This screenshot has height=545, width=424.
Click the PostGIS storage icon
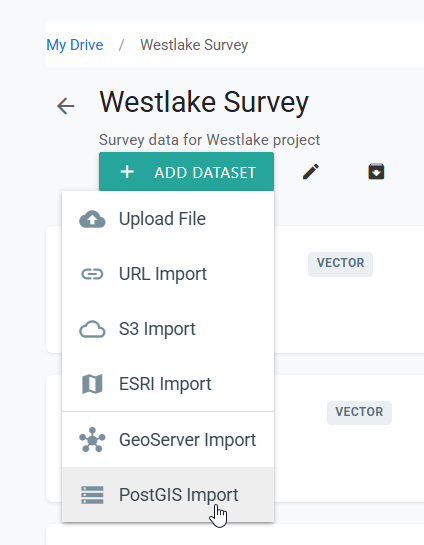(92, 495)
